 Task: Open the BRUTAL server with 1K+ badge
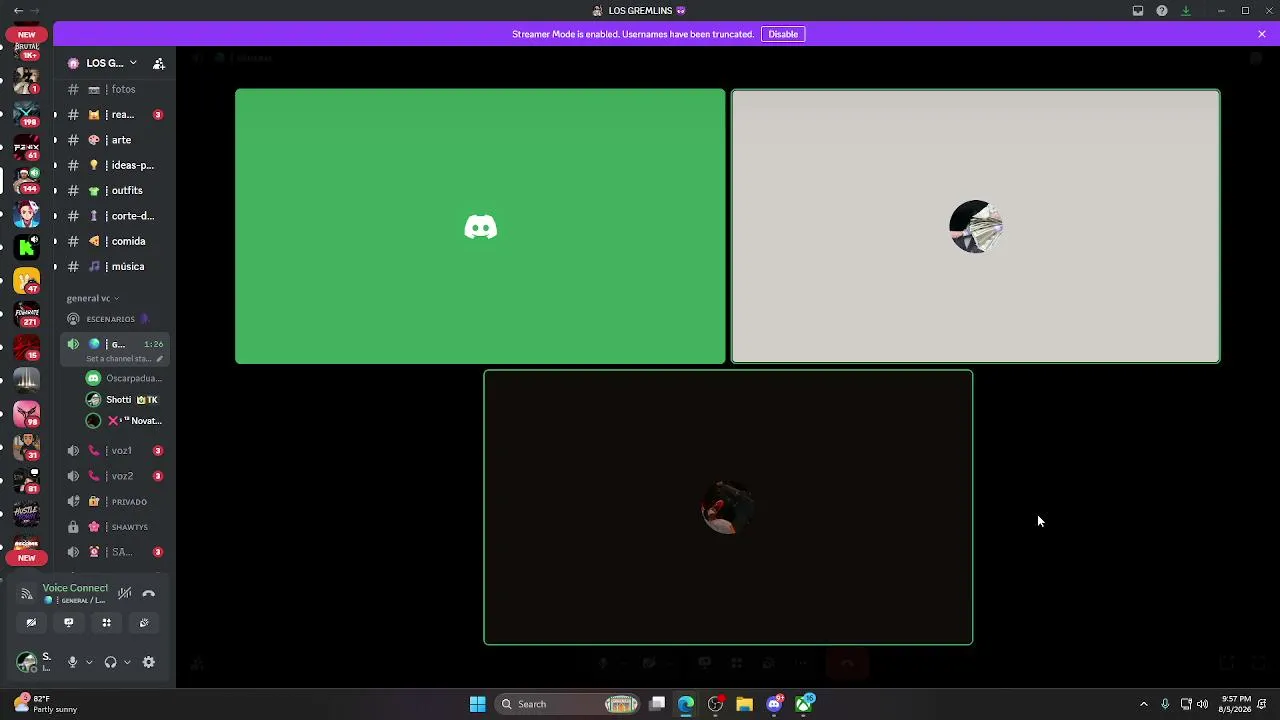(x=27, y=49)
